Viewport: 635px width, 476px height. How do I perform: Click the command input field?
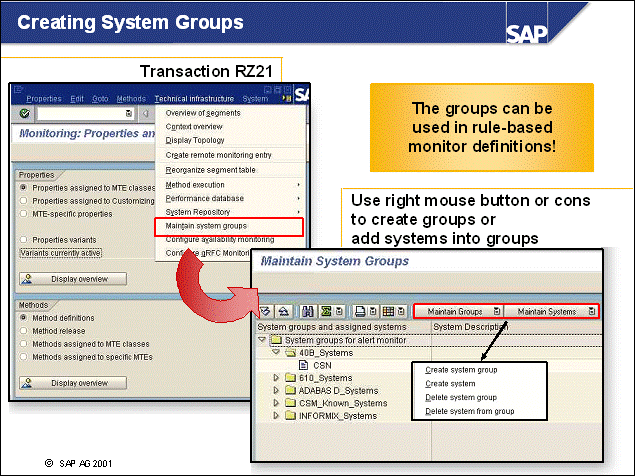pyautogui.click(x=83, y=114)
